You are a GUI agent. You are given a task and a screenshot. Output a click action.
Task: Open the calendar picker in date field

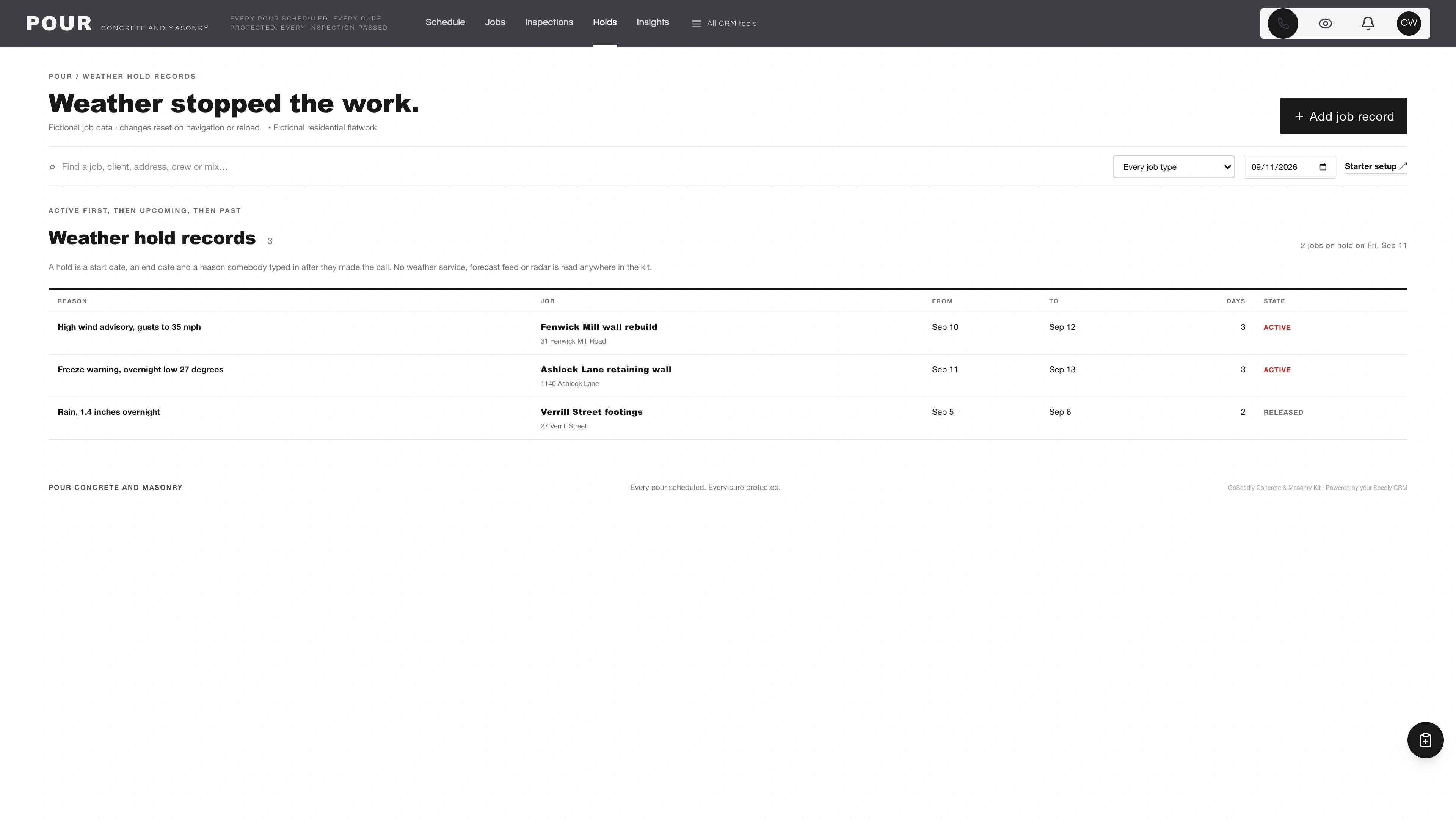click(x=1323, y=167)
